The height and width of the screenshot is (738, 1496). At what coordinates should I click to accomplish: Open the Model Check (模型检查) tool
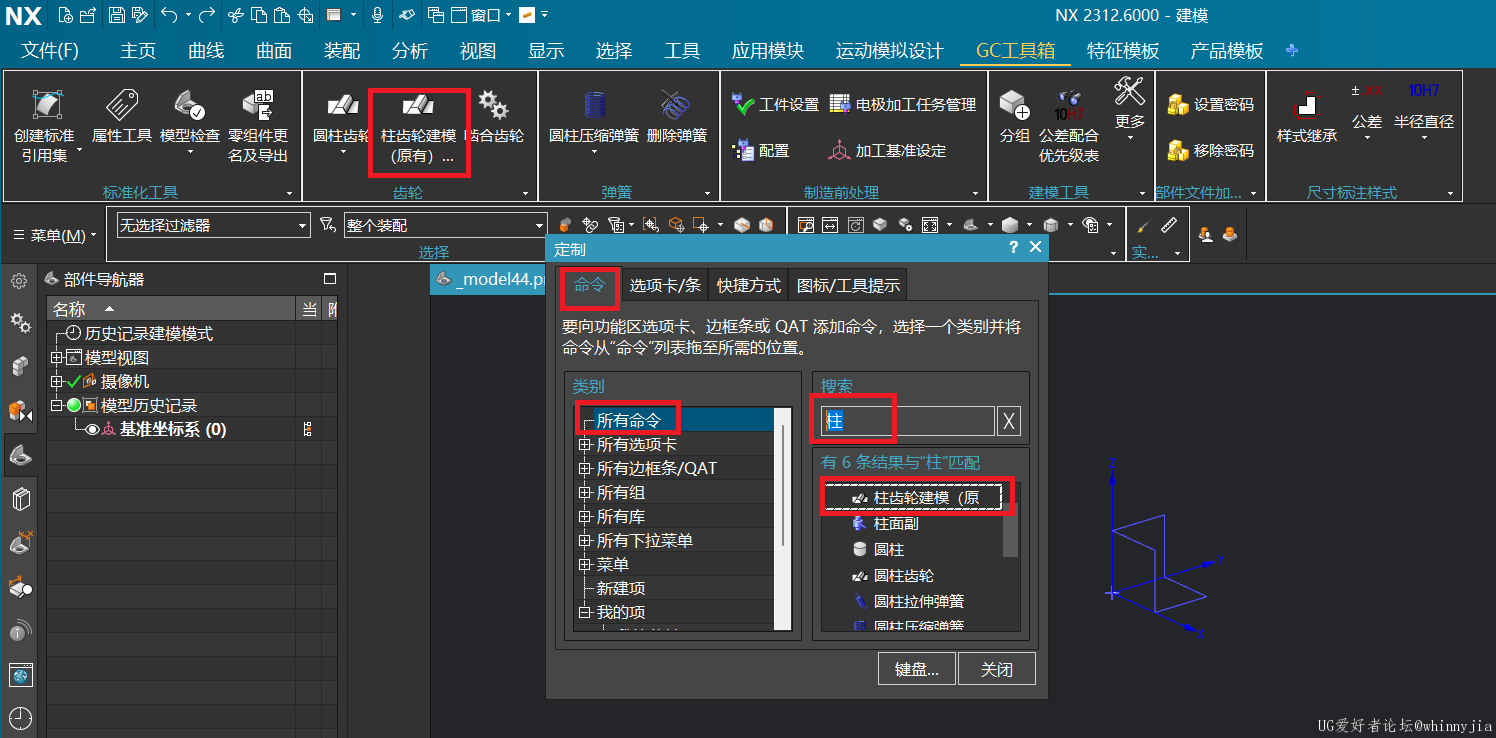(x=190, y=104)
